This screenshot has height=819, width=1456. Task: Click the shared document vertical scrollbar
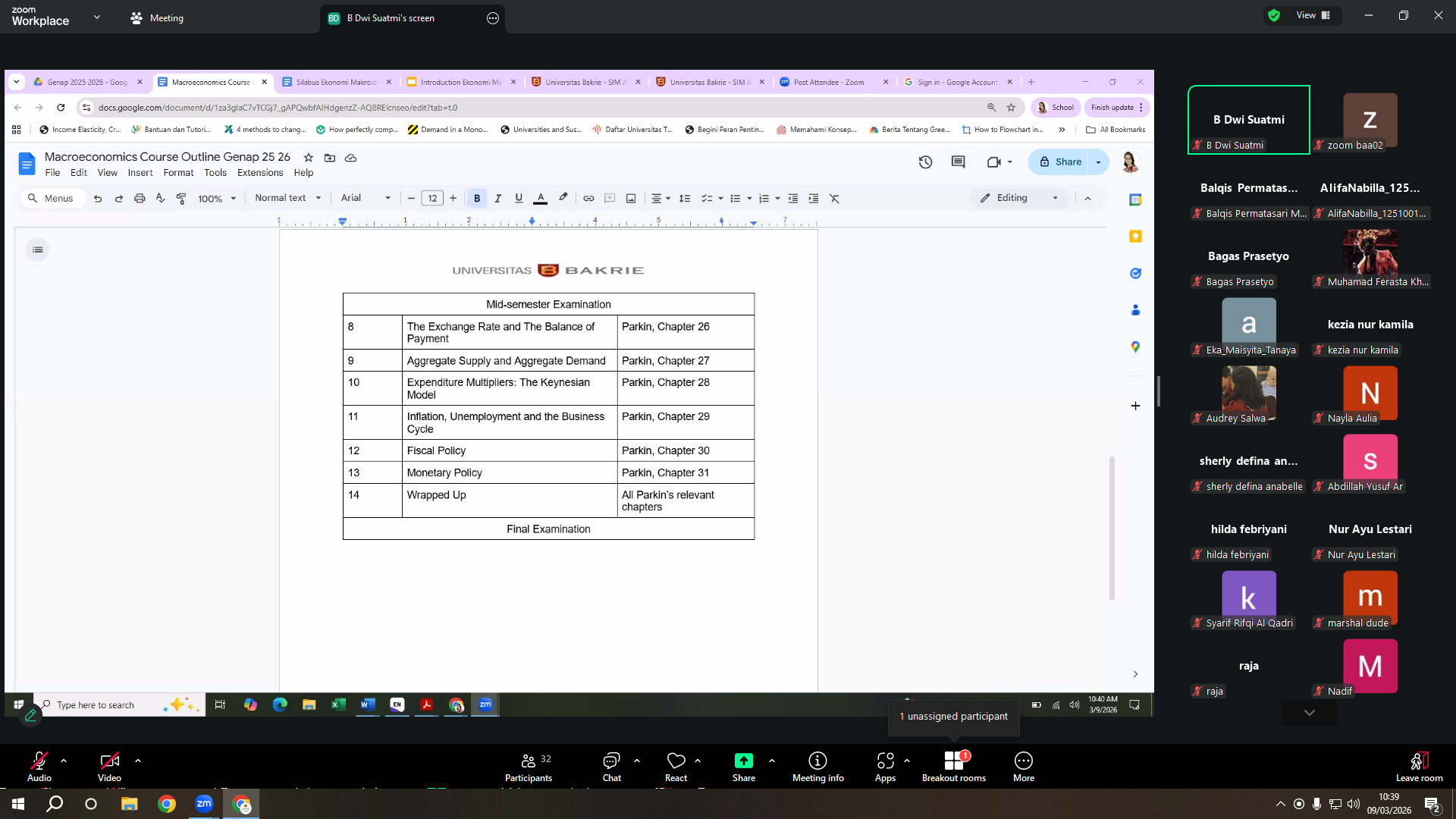coord(1112,529)
